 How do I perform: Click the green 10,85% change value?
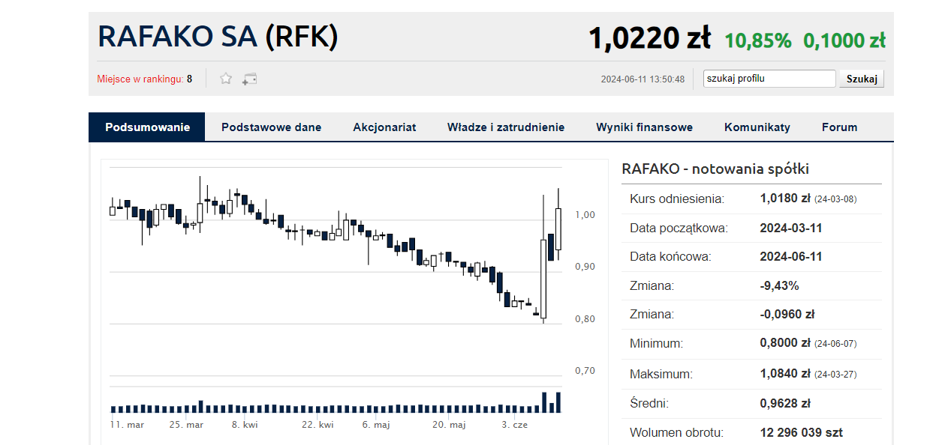[x=758, y=41]
